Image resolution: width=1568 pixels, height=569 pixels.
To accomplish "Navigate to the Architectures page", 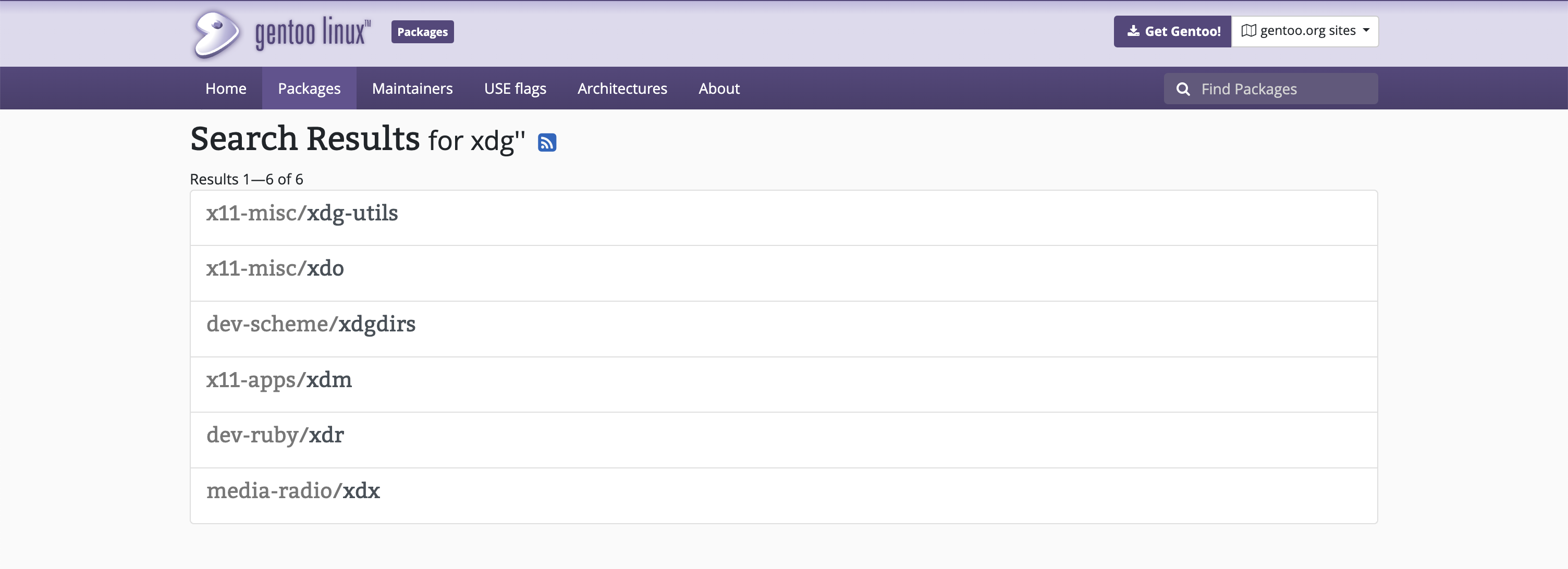I will pos(622,88).
